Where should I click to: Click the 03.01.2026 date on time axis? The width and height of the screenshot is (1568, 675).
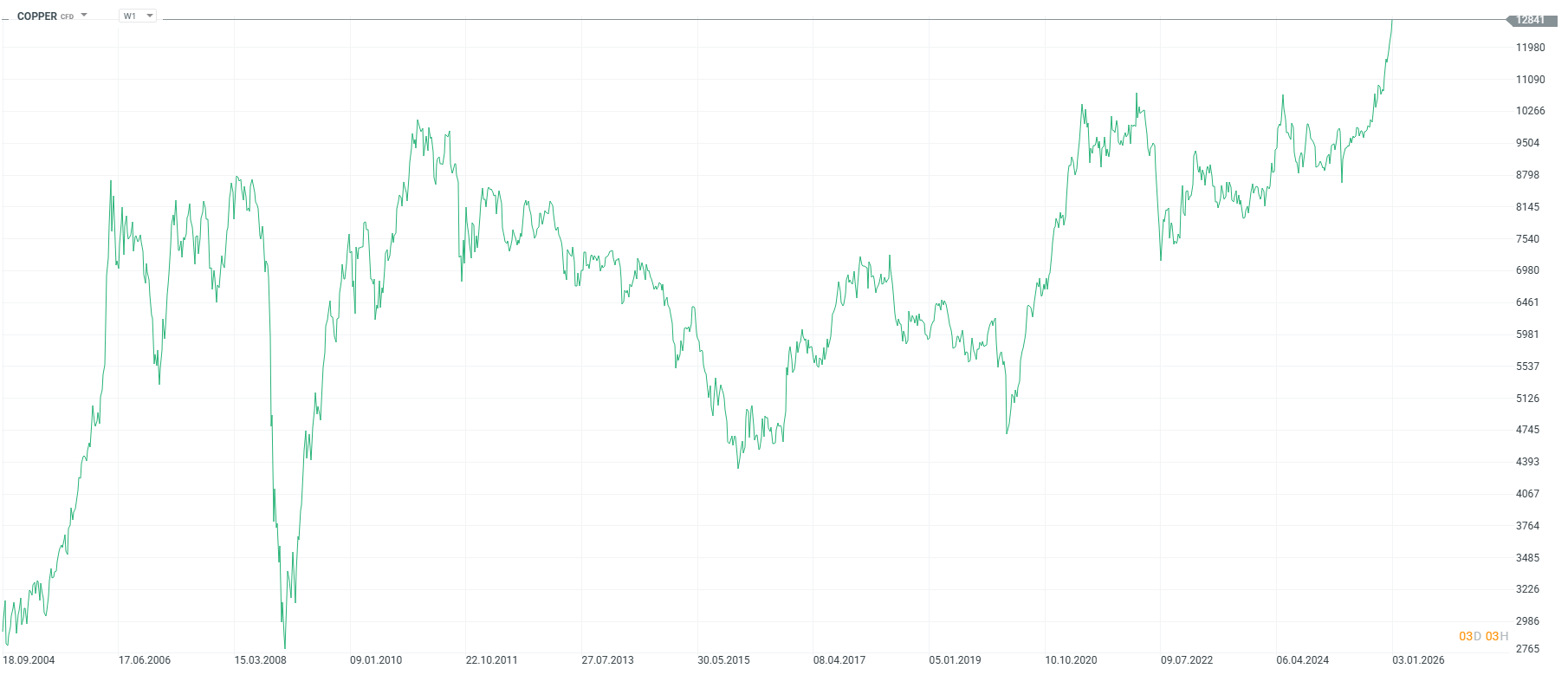pos(1418,660)
